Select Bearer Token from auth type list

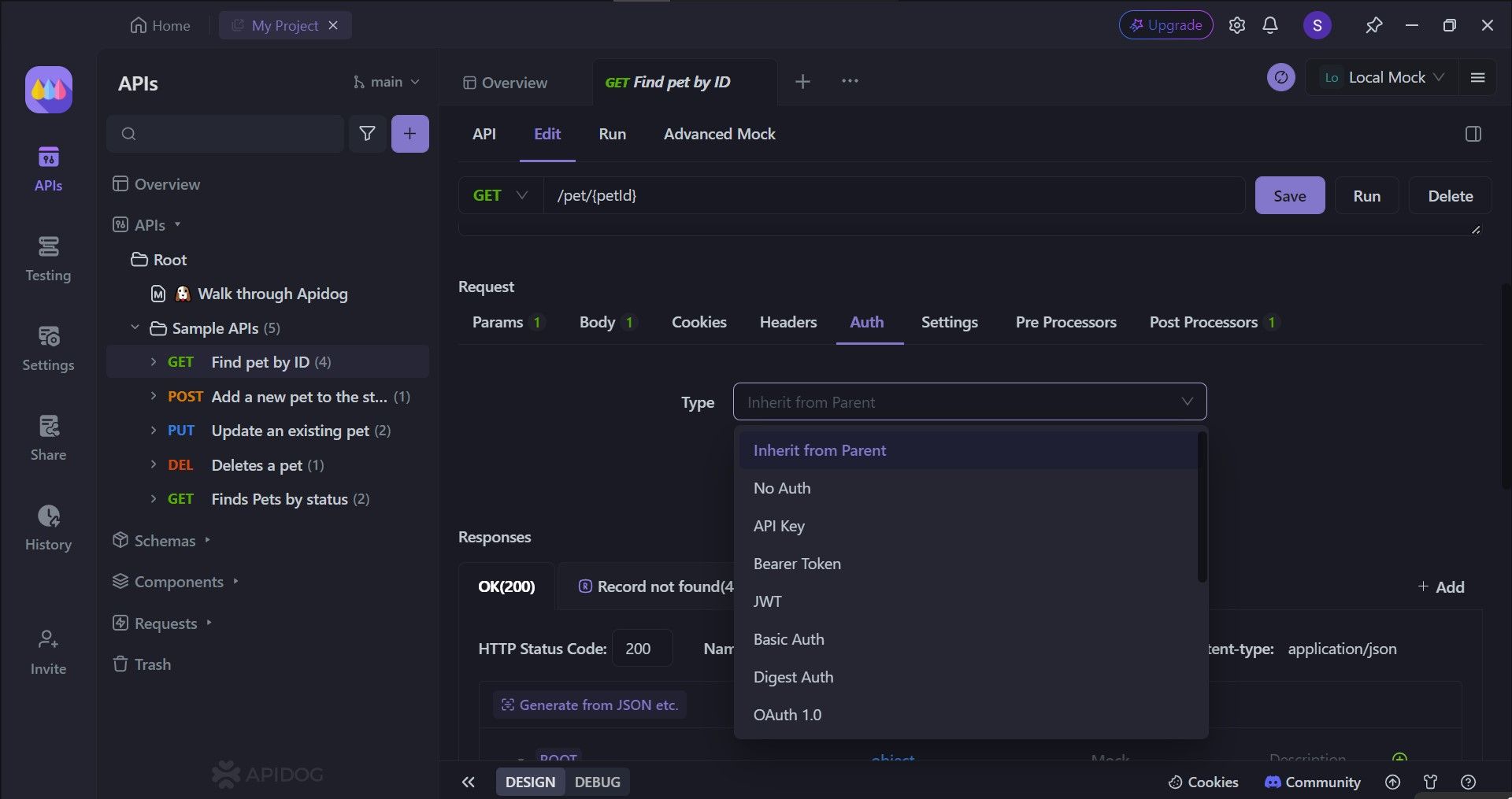click(x=797, y=564)
